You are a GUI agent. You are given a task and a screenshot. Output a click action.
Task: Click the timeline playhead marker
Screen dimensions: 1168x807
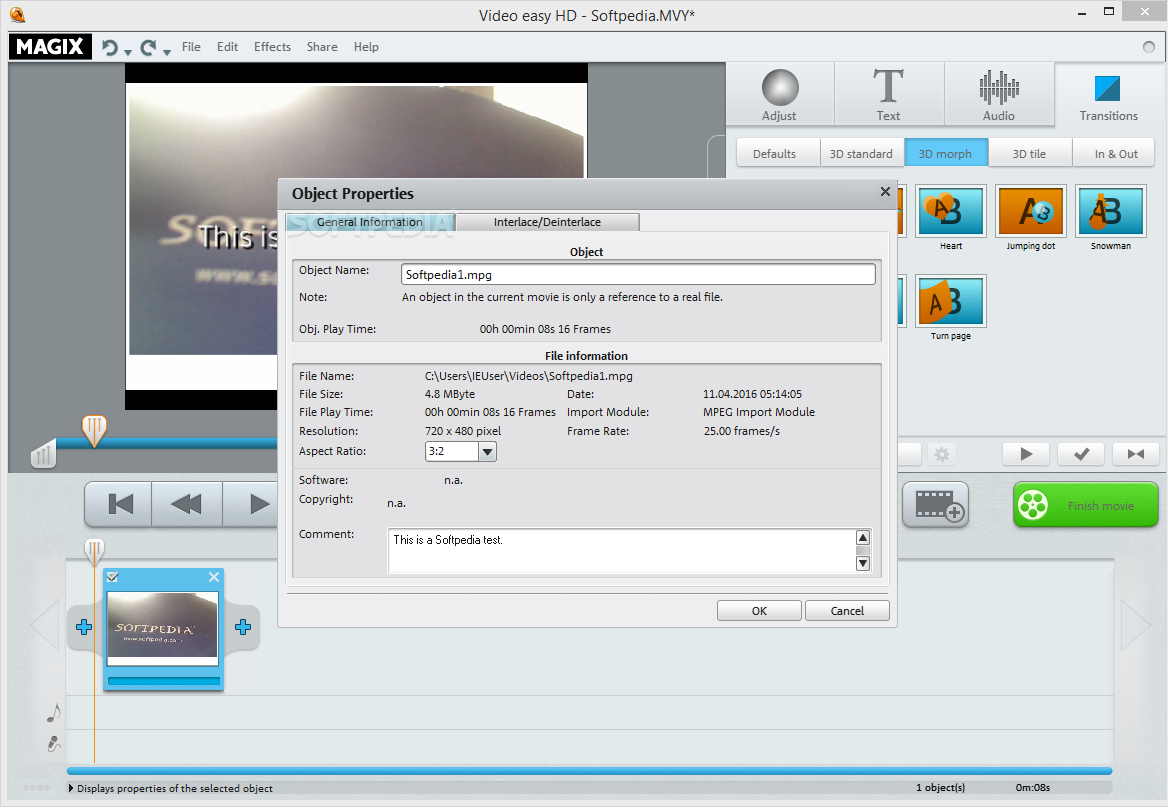pyautogui.click(x=94, y=551)
